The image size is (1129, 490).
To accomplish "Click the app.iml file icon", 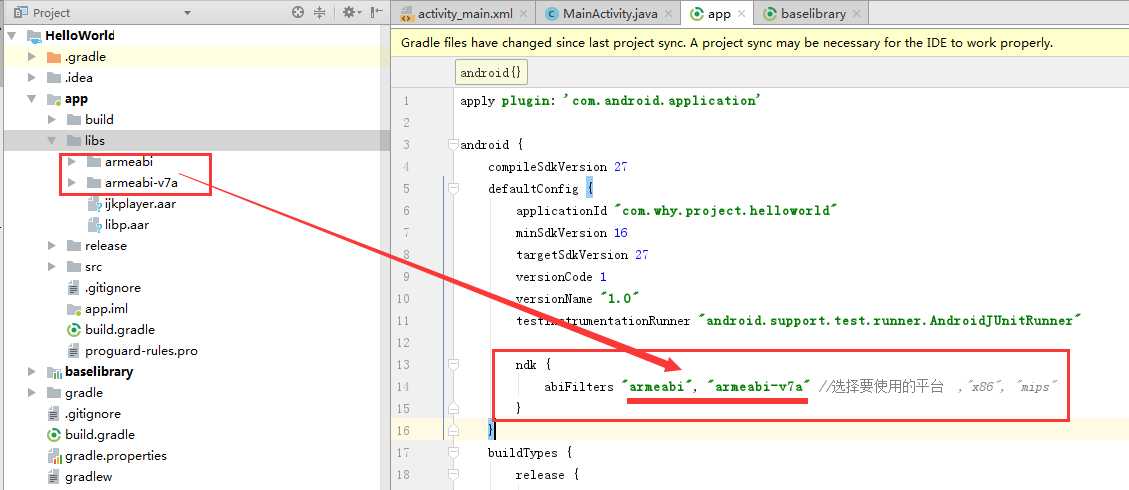I will click(73, 309).
